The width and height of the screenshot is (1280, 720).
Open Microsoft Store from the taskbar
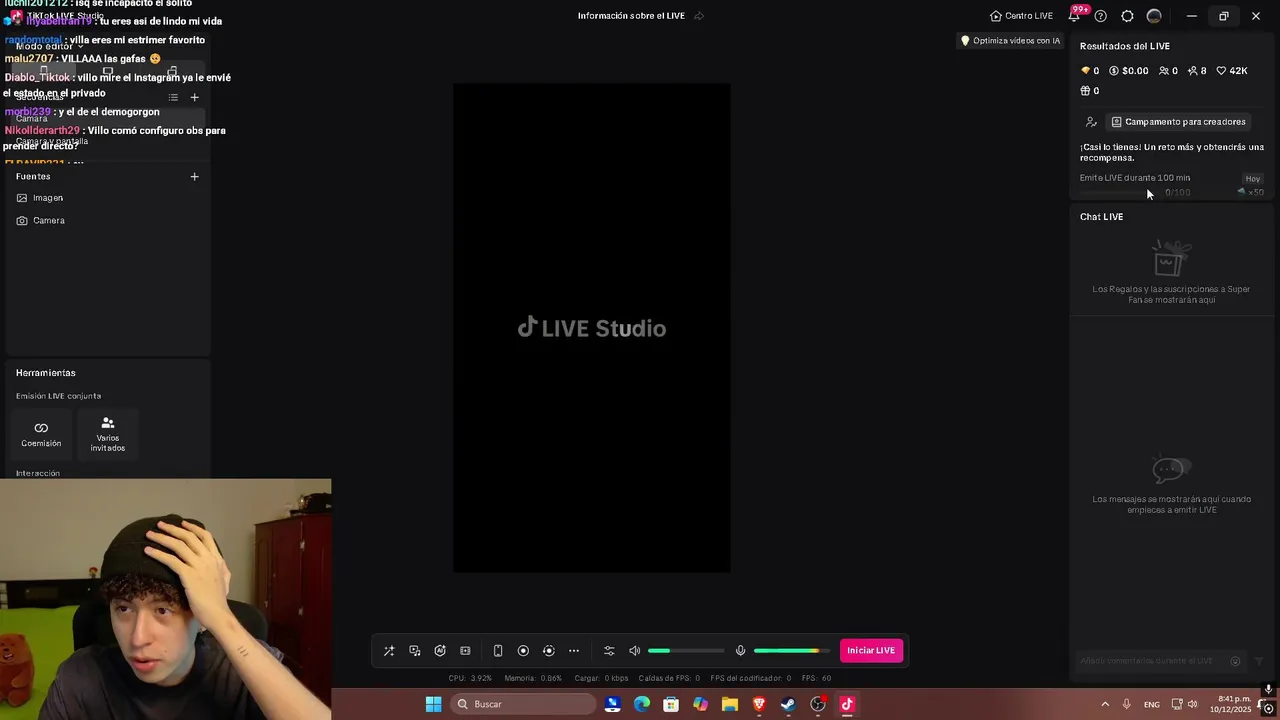(671, 704)
